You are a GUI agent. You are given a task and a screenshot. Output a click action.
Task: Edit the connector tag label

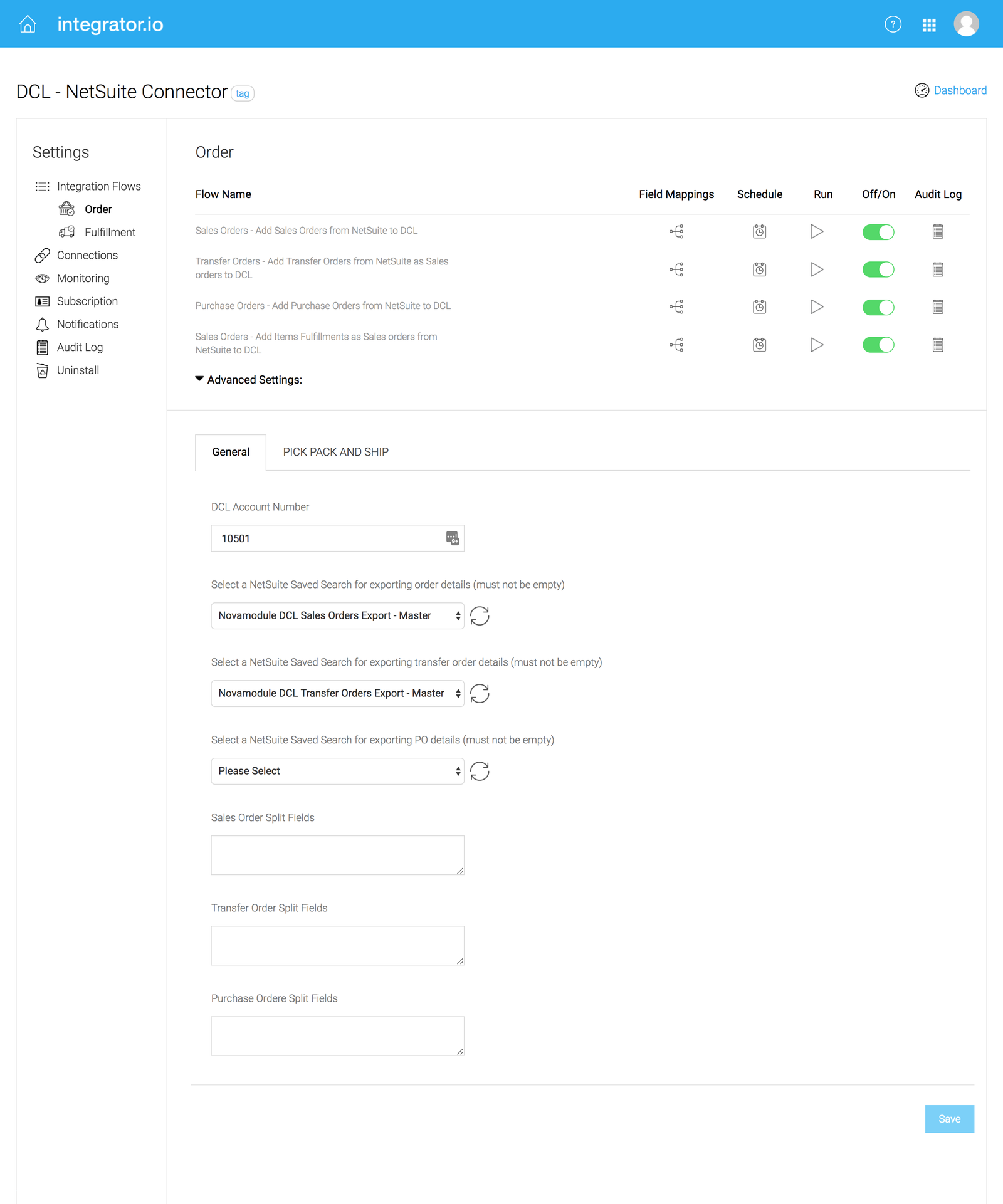(x=243, y=93)
